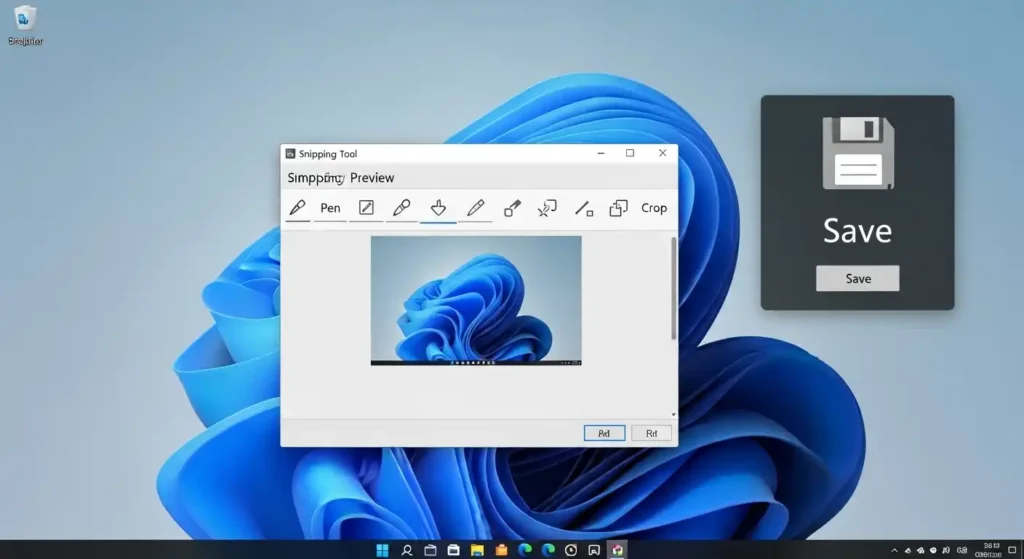
Task: Click the overlapping squares copy icon
Action: (x=618, y=208)
